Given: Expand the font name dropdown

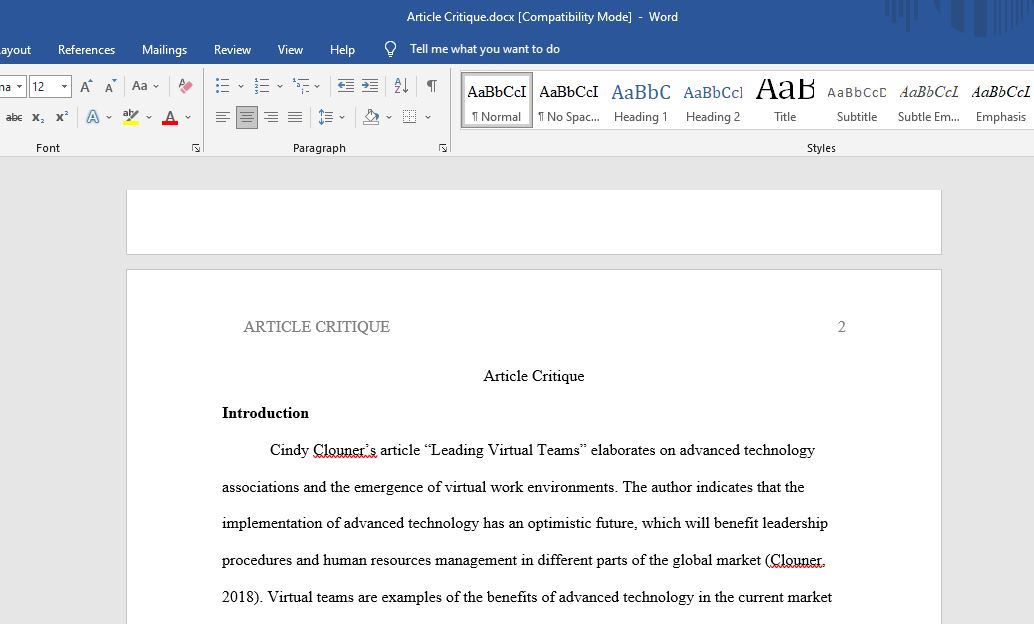Looking at the screenshot, I should click(x=20, y=86).
